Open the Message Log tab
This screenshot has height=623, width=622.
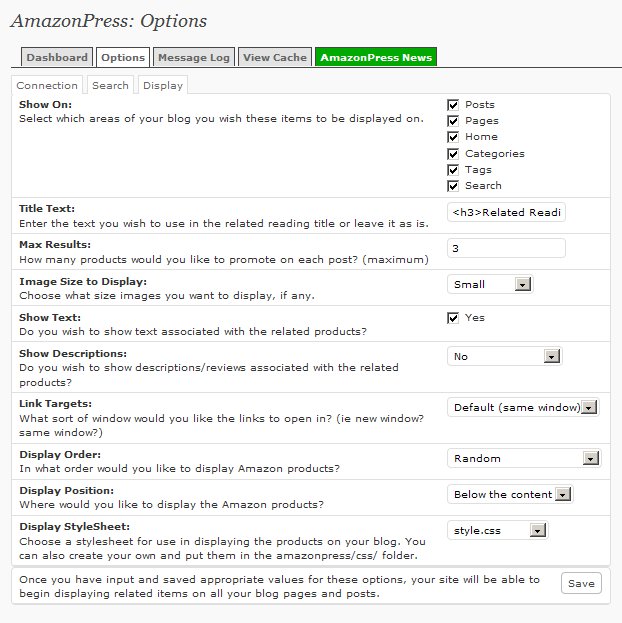[194, 57]
